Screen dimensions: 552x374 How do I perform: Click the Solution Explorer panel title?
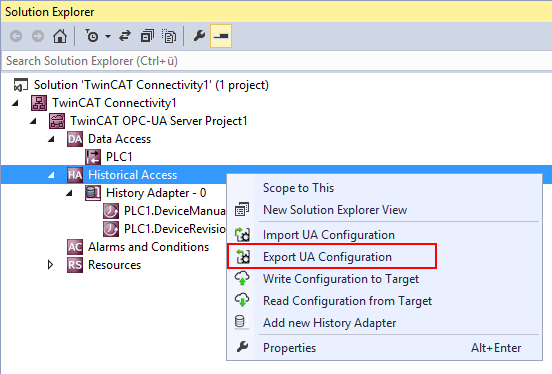[x=50, y=12]
